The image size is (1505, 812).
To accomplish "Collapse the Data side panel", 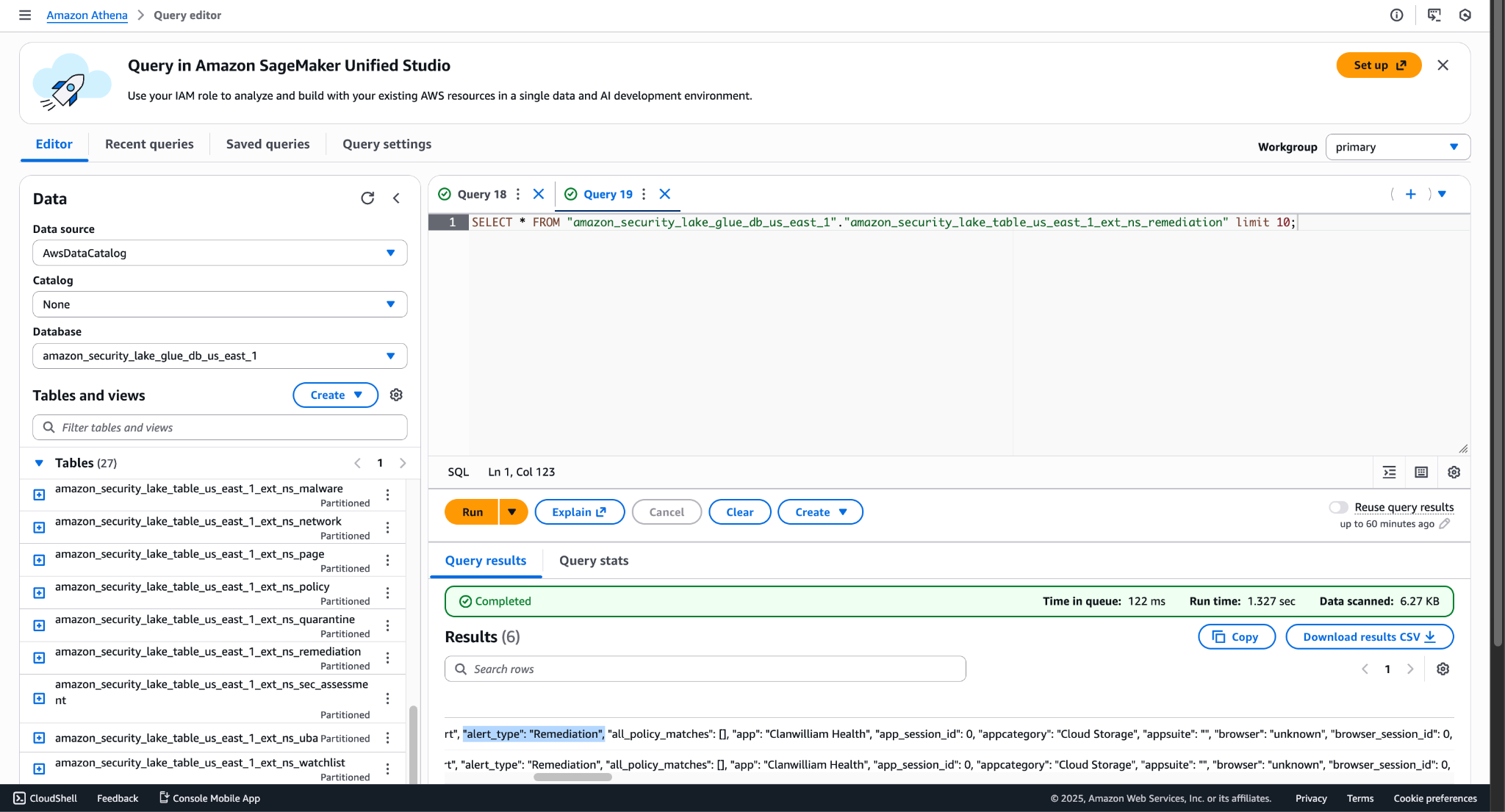I will click(396, 198).
